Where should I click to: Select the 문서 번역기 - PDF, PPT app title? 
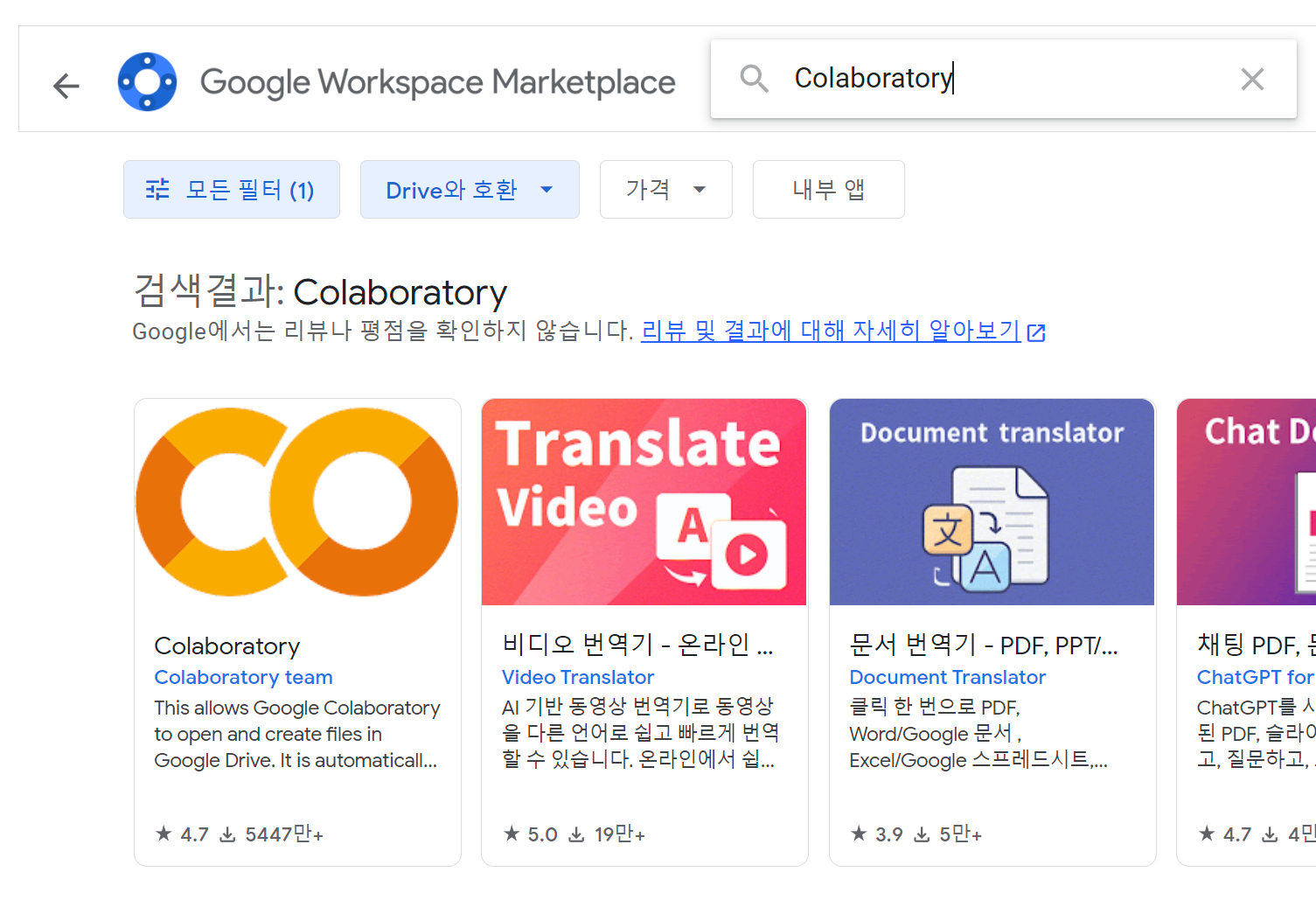[x=984, y=645]
